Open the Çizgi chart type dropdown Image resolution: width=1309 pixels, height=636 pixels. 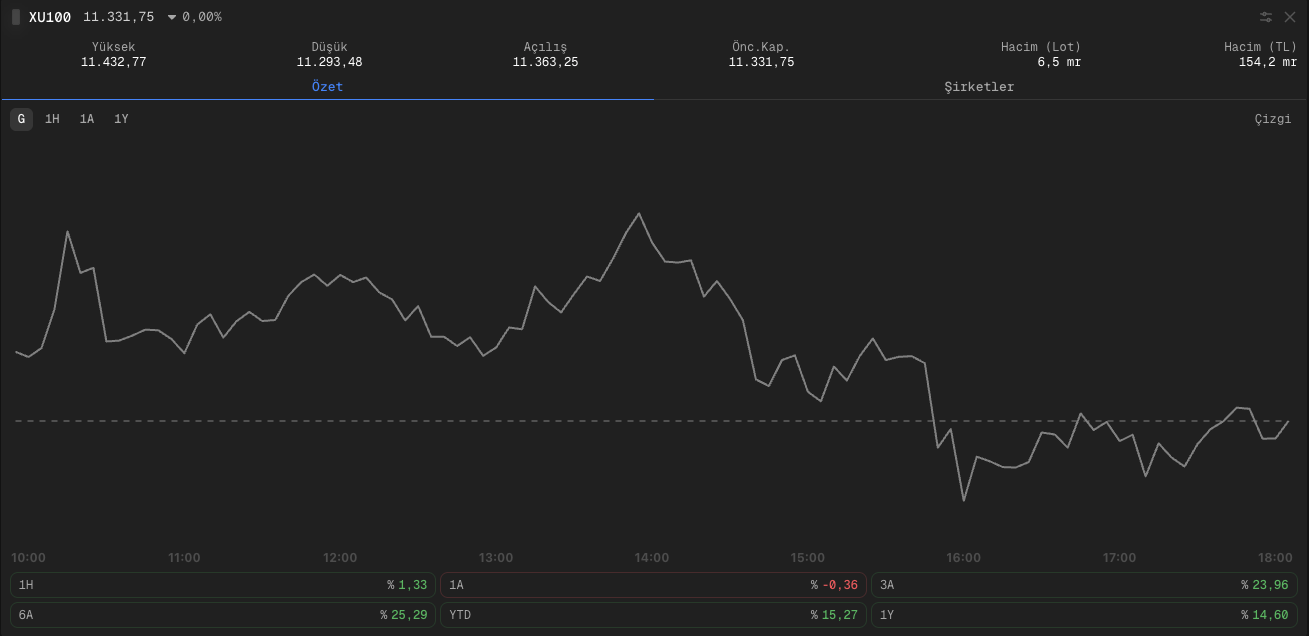click(x=1272, y=120)
